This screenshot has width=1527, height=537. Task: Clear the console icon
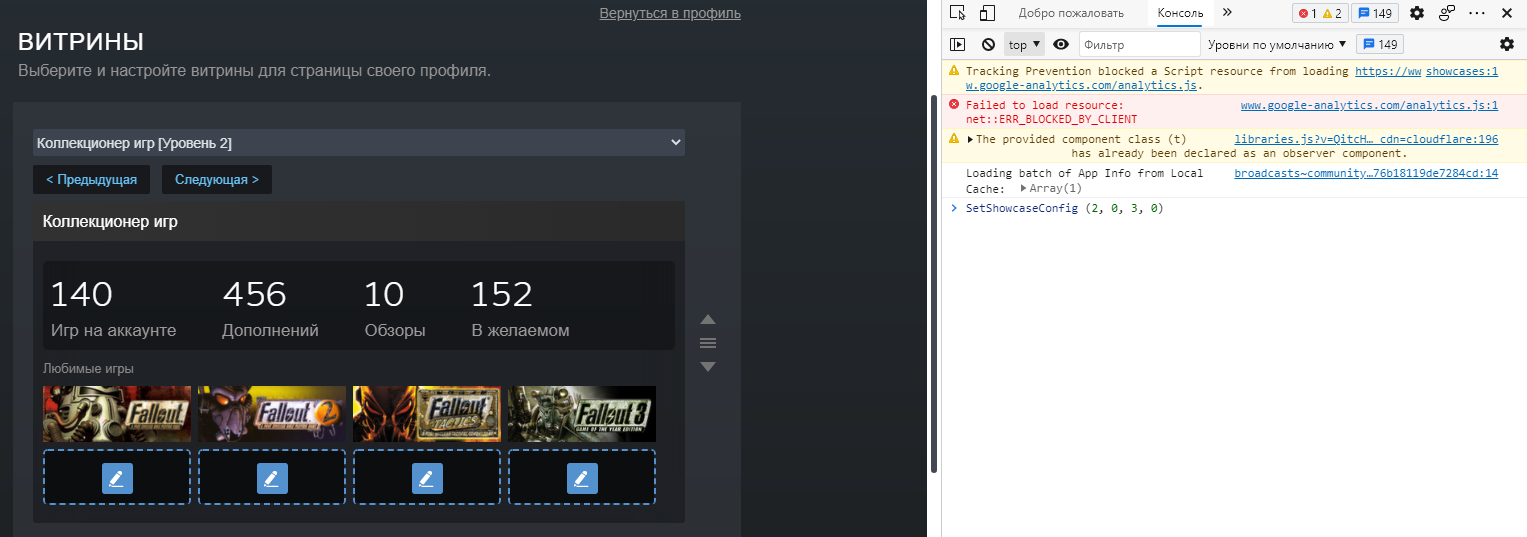988,44
